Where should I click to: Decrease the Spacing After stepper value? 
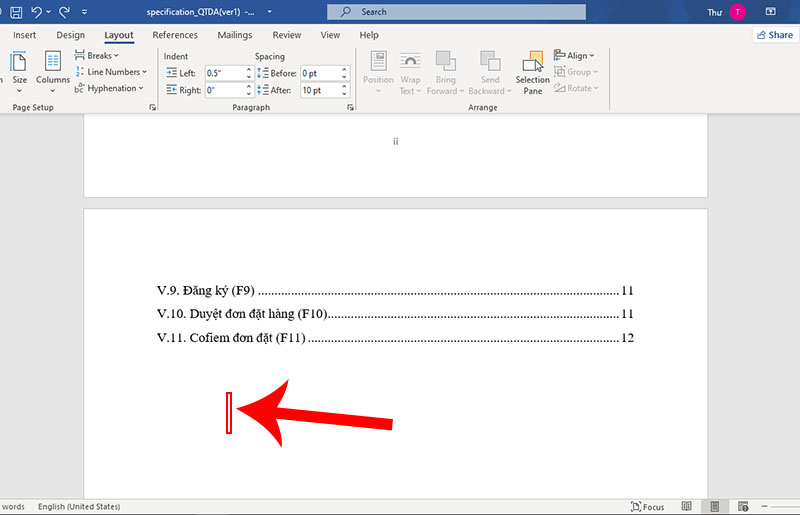click(344, 93)
